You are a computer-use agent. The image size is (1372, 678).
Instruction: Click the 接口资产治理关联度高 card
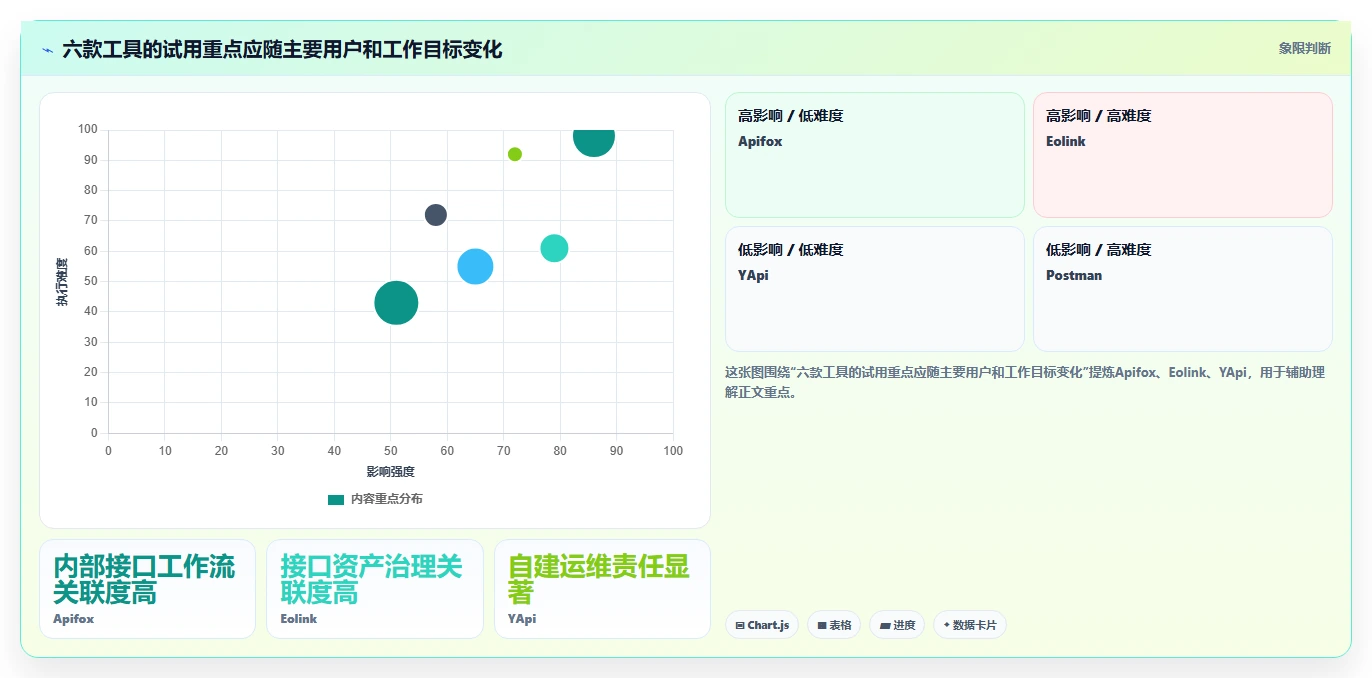tap(375, 589)
